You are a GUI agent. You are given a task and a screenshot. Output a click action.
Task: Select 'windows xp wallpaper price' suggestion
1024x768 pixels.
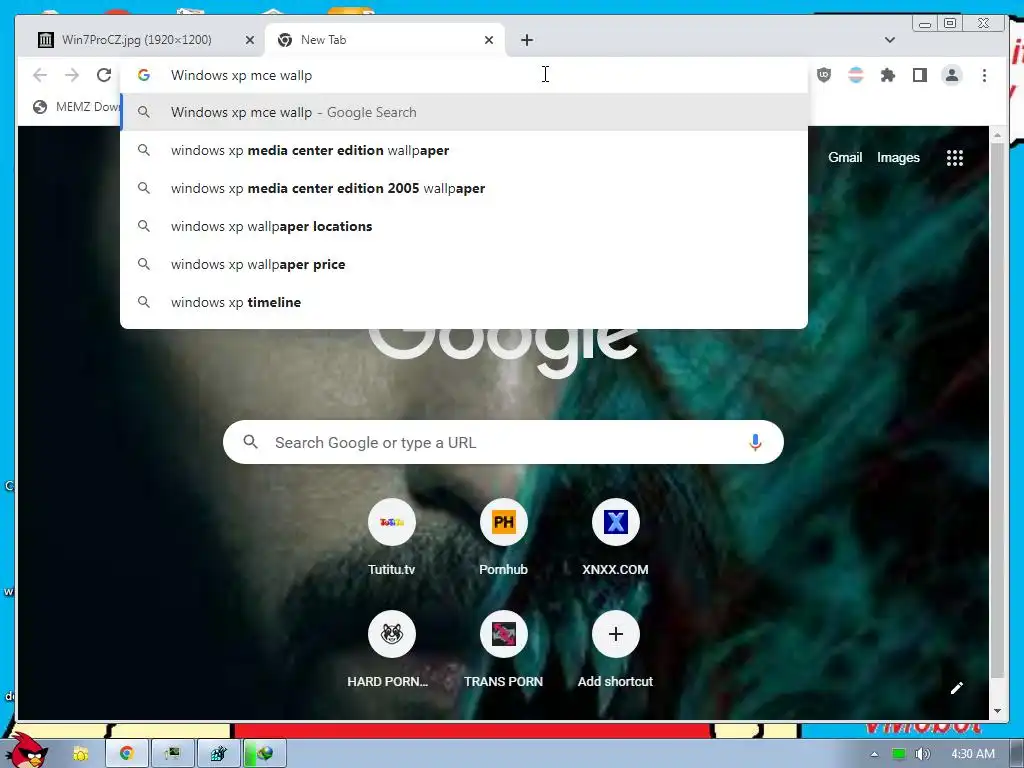point(464,264)
